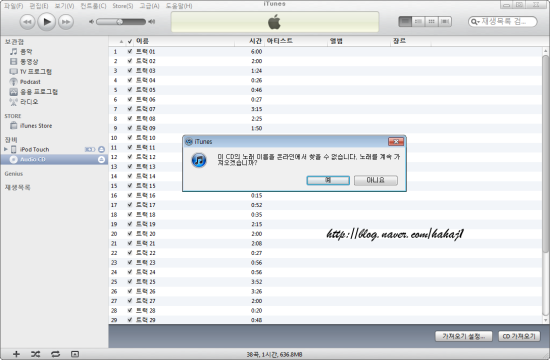Open the 파일(F) menu

(x=13, y=6)
